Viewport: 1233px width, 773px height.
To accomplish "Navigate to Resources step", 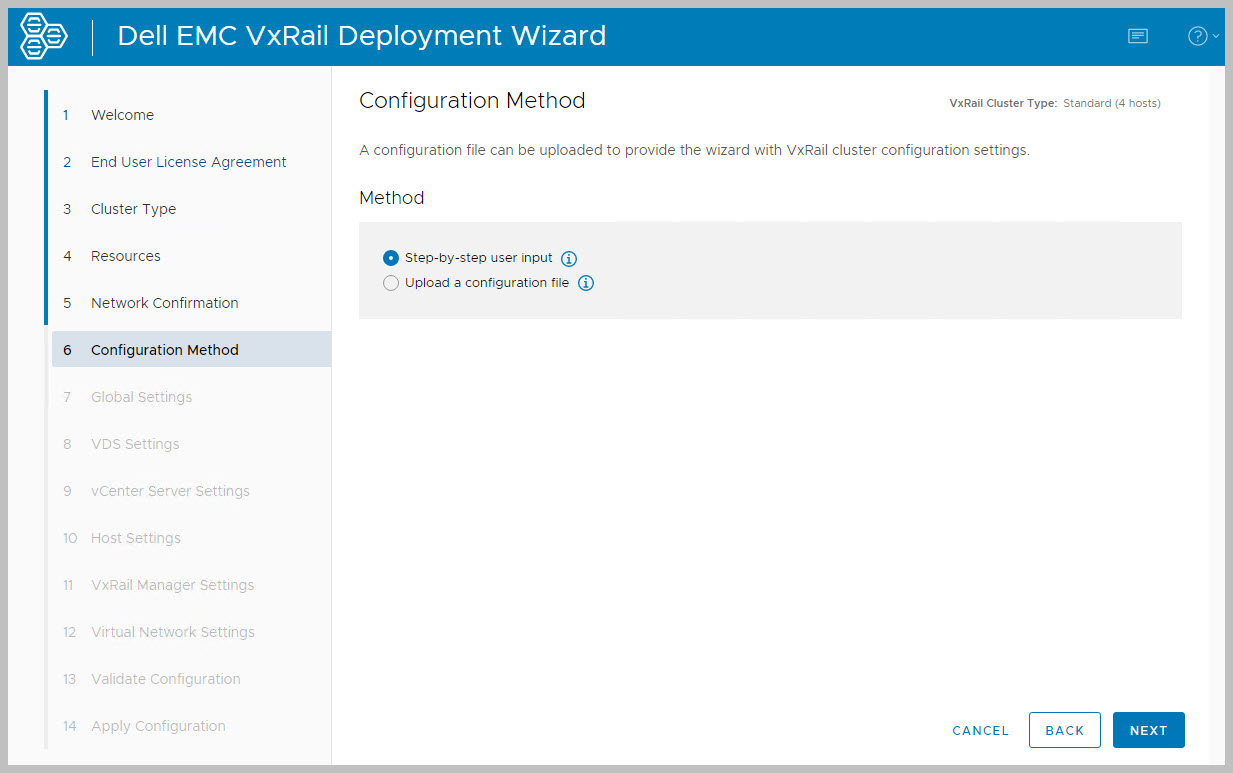I will point(125,256).
